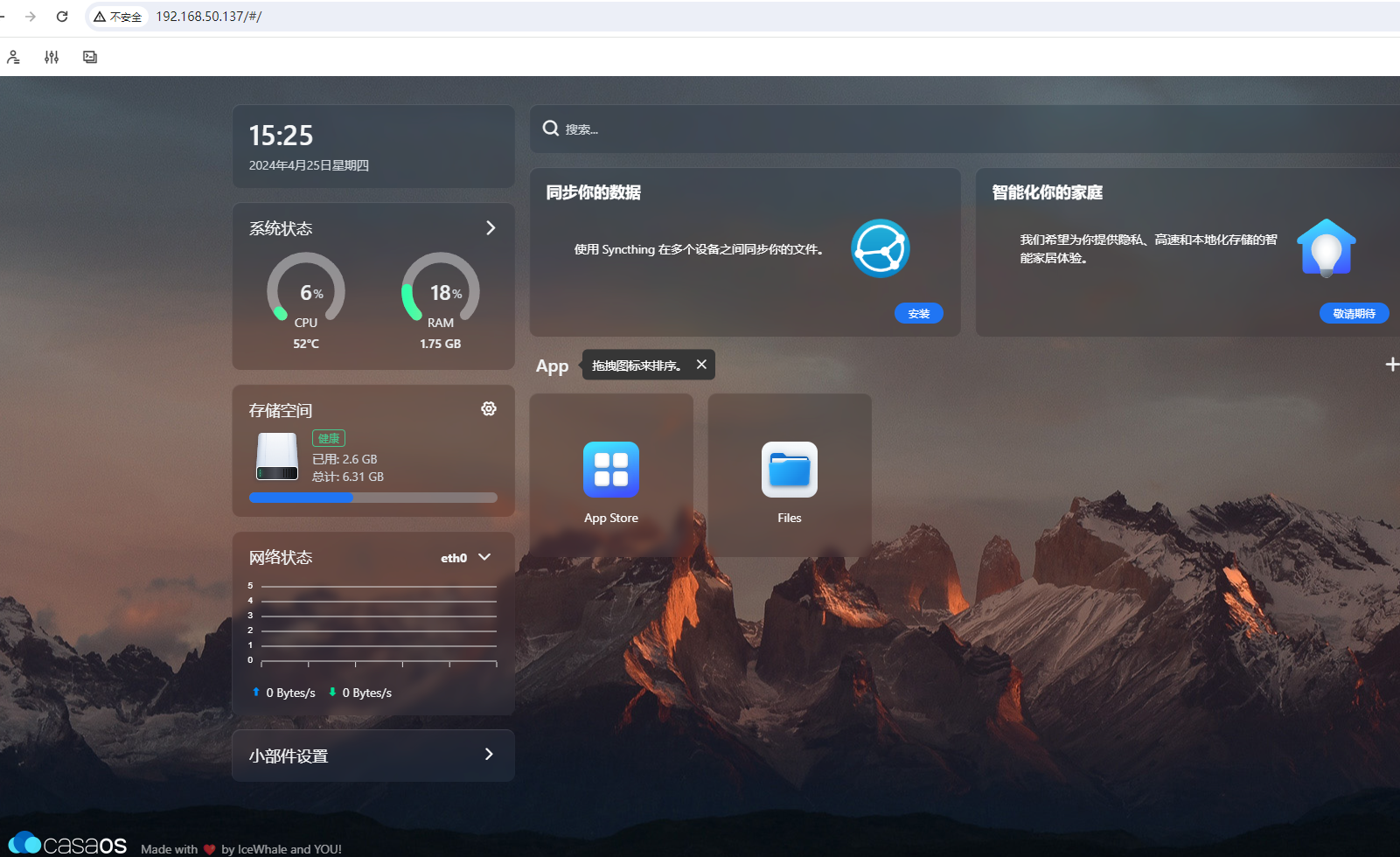Open the settings sliders icon
1400x857 pixels.
click(x=52, y=57)
